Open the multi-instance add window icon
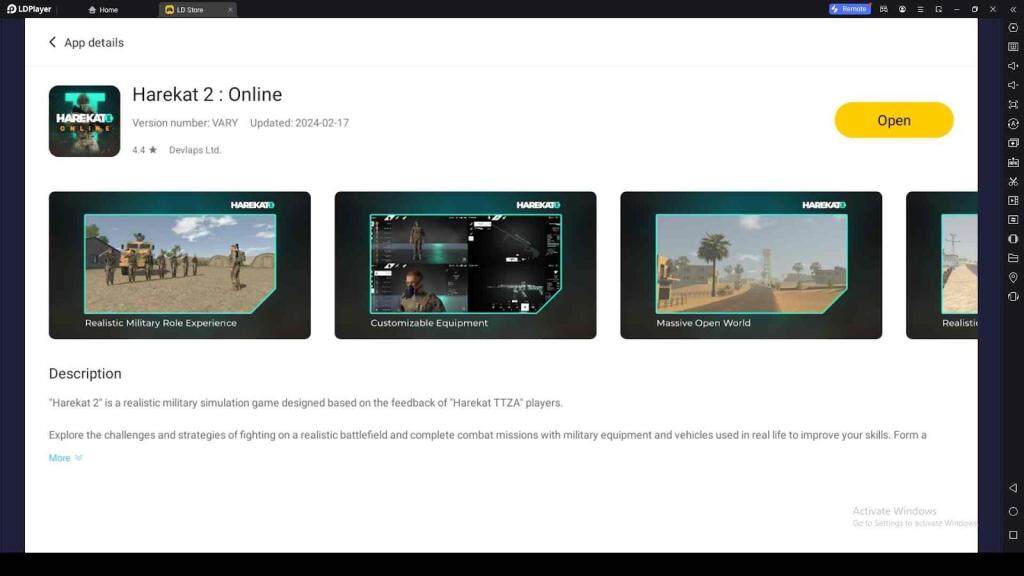 [1013, 142]
